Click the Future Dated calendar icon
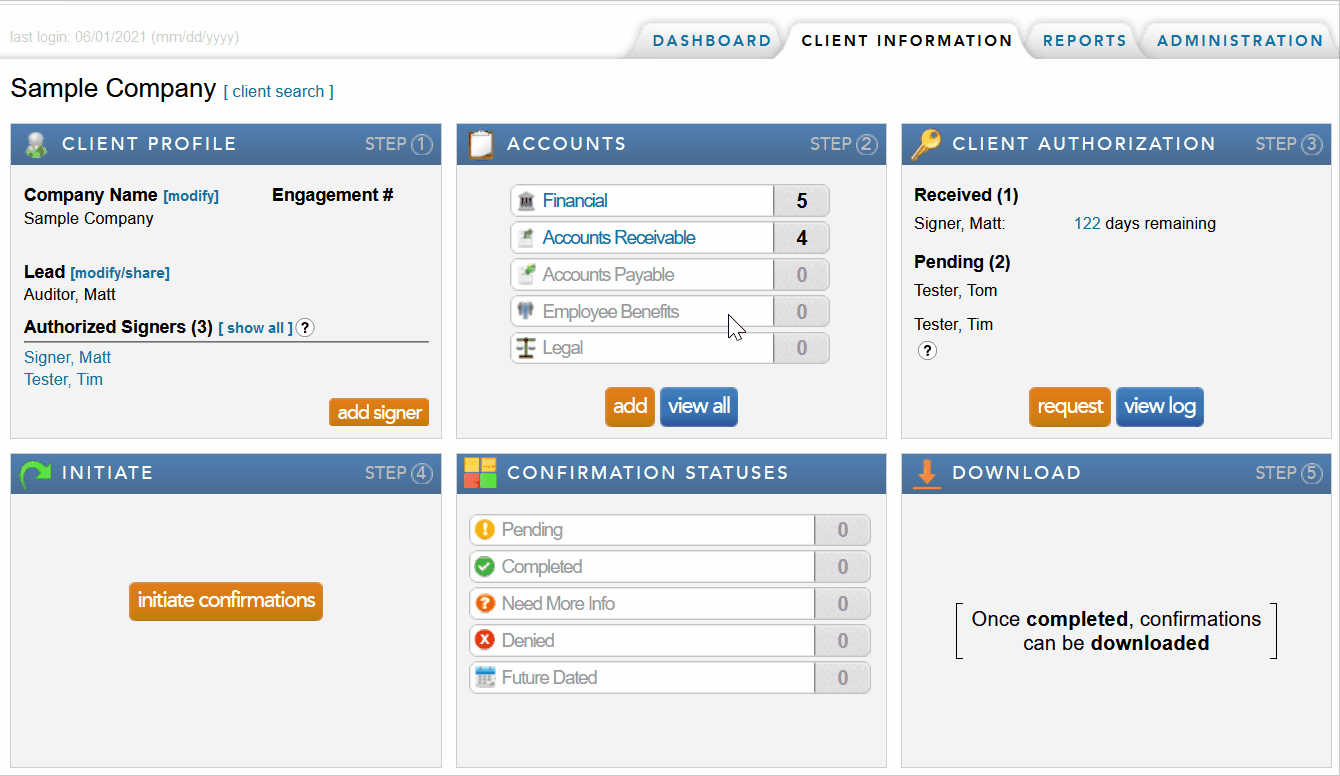The width and height of the screenshot is (1340, 776). [x=487, y=677]
